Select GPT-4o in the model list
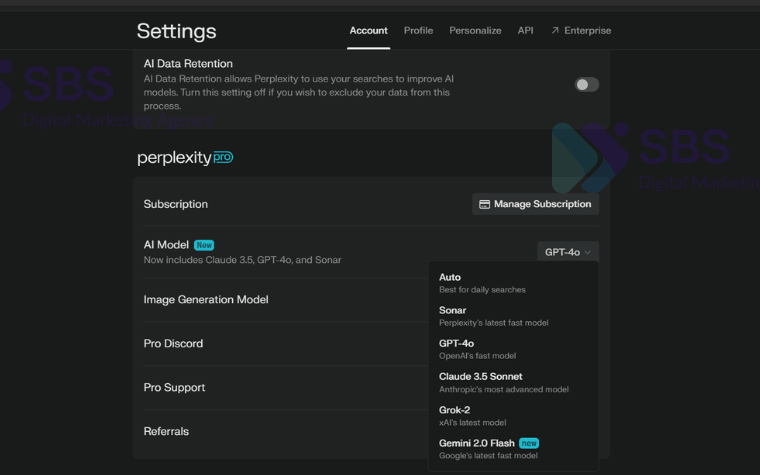This screenshot has height=475, width=760. click(x=513, y=349)
